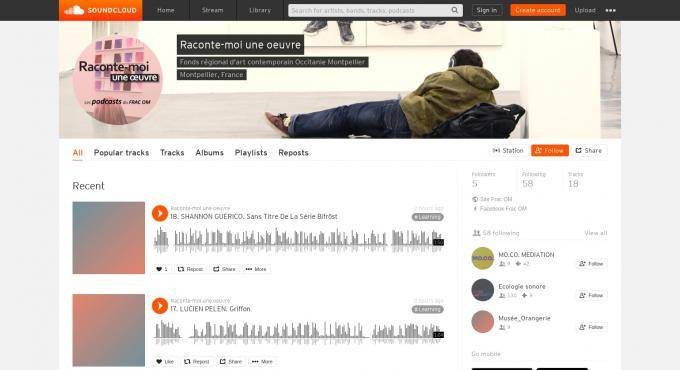Seek in the Shannon Guerico waveform

click(x=298, y=240)
